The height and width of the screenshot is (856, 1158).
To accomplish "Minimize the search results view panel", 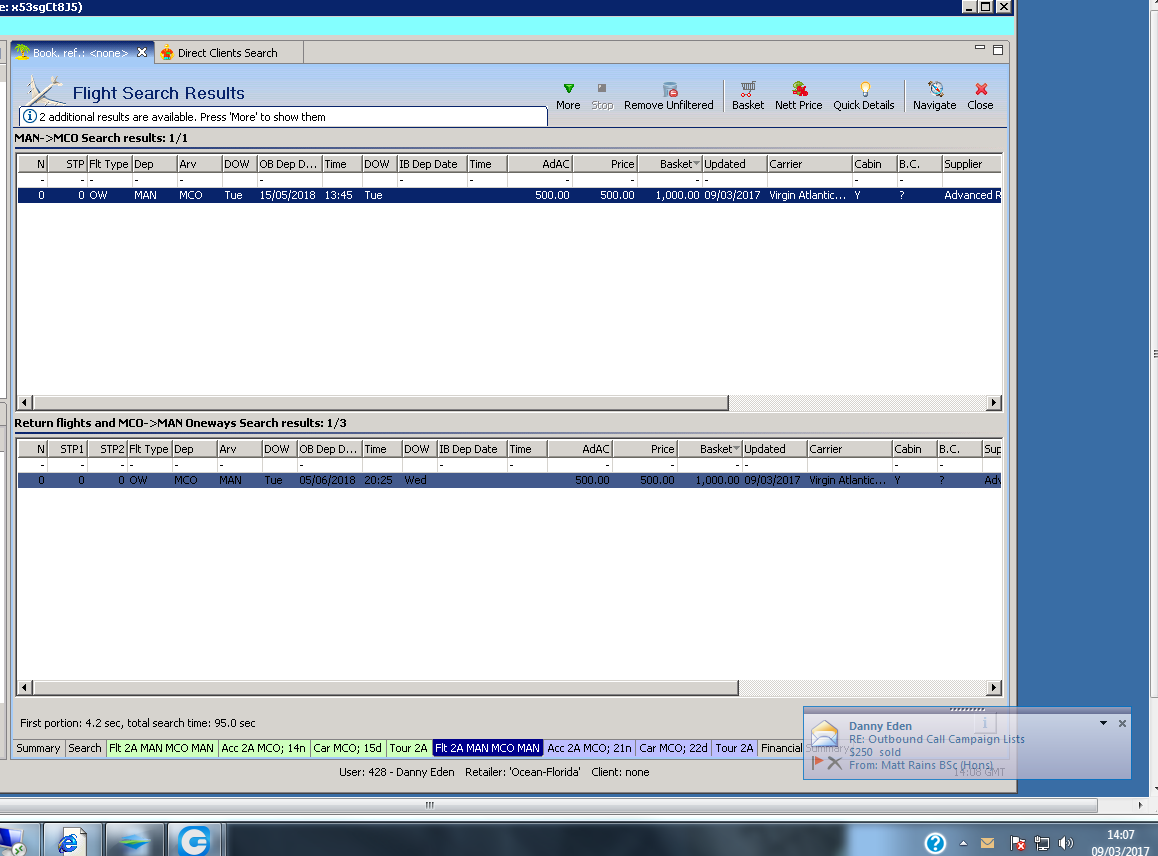I will [979, 49].
